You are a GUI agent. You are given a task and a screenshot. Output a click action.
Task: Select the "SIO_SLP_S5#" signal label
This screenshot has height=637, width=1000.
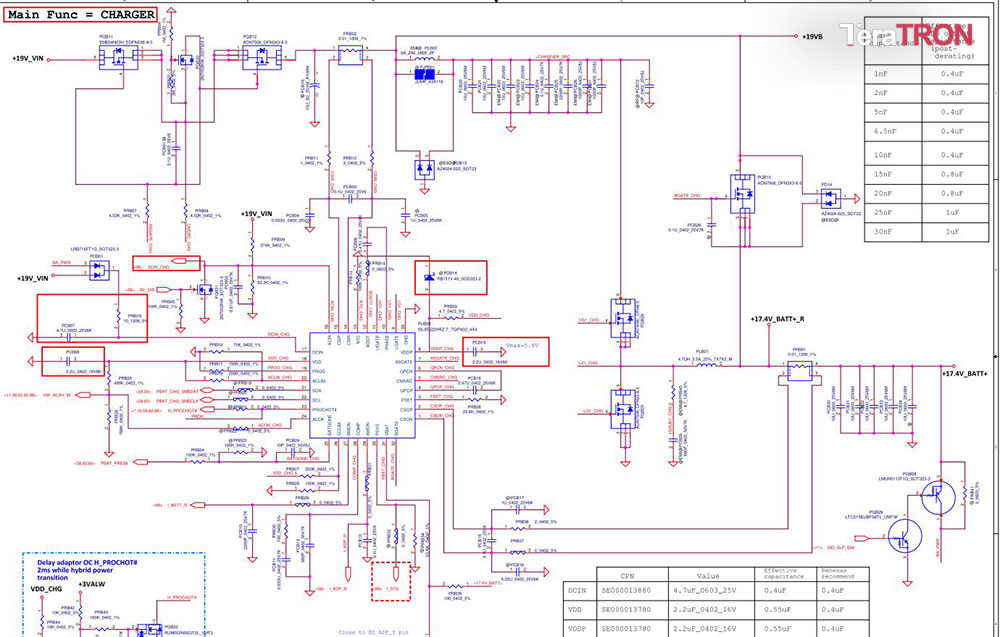(841, 548)
